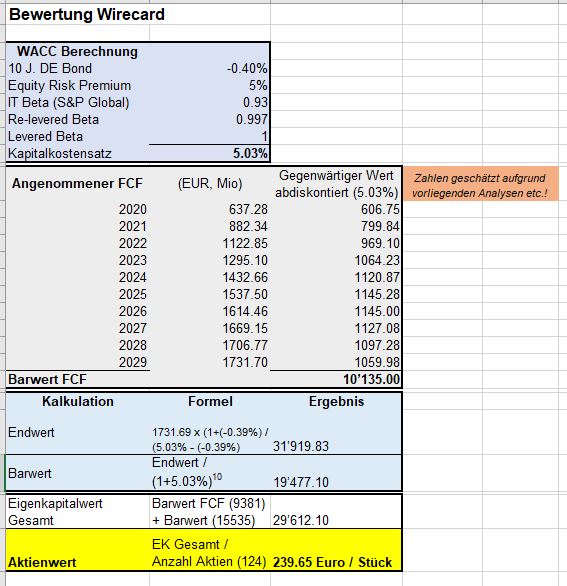Select discounted value 1064.23
The height and width of the screenshot is (586, 567).
[x=377, y=260]
